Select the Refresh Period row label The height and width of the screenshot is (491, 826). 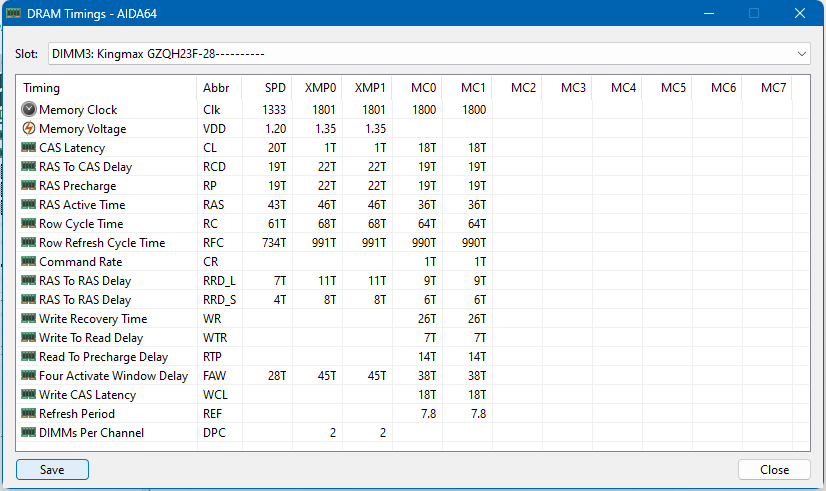[x=77, y=413]
